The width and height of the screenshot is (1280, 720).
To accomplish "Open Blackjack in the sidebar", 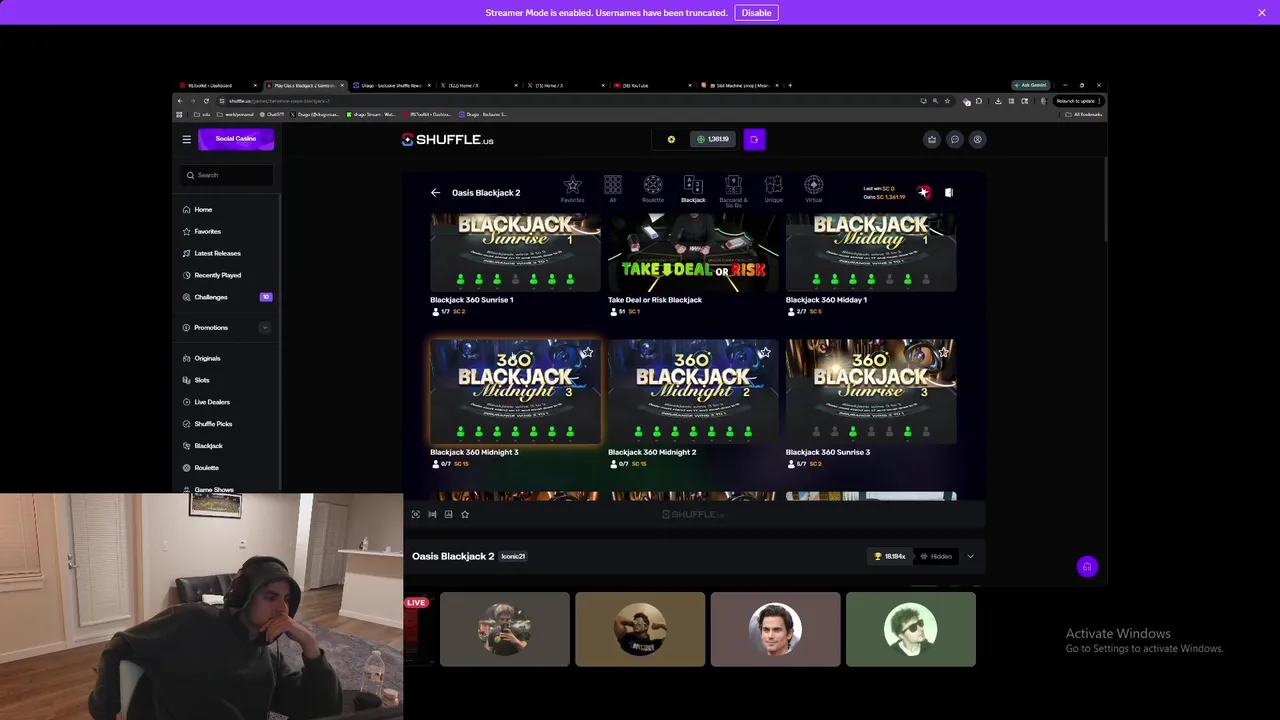I will click(208, 446).
